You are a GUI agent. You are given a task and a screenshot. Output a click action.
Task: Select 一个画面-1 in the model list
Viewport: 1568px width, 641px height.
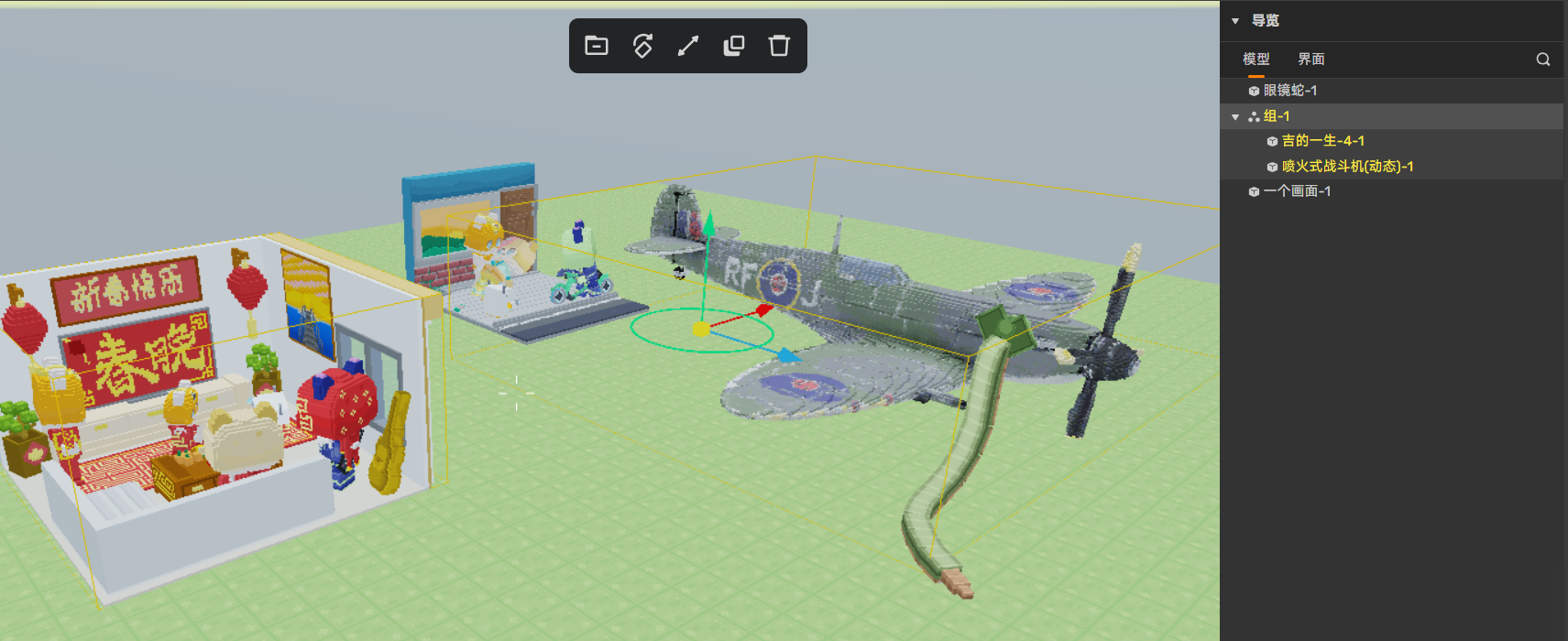pyautogui.click(x=1297, y=191)
